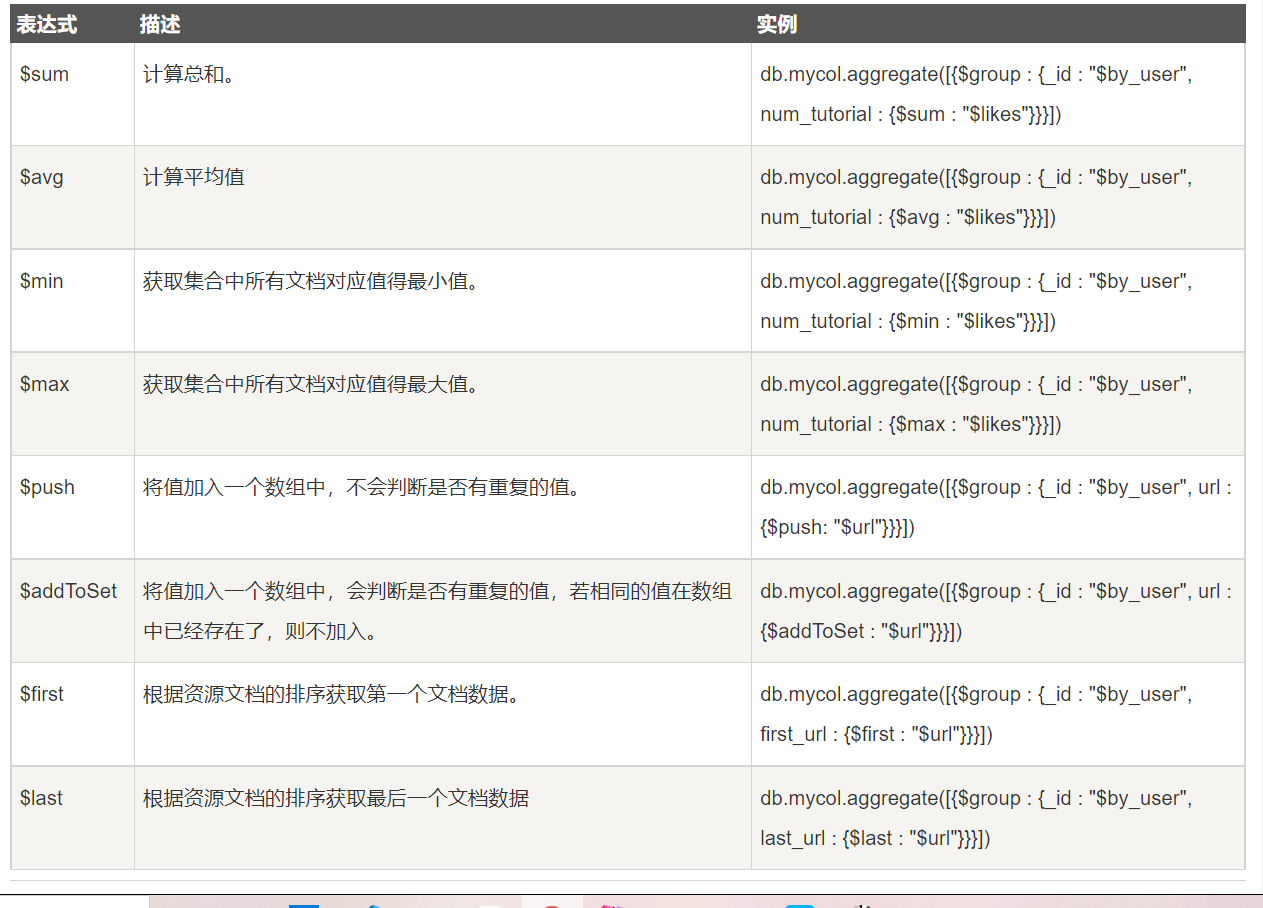Viewport: 1263px width, 908px height.
Task: Click the $min expression name
Action: point(42,282)
